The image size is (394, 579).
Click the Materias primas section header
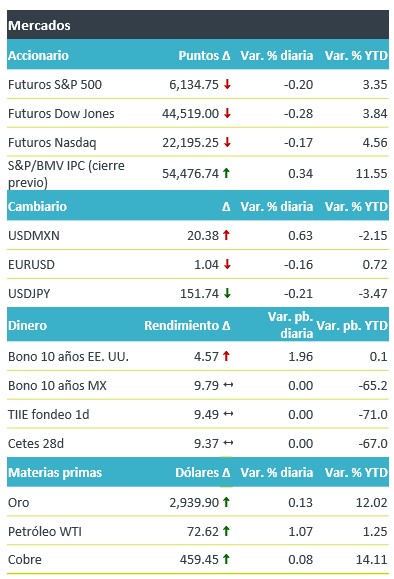pyautogui.click(x=198, y=472)
